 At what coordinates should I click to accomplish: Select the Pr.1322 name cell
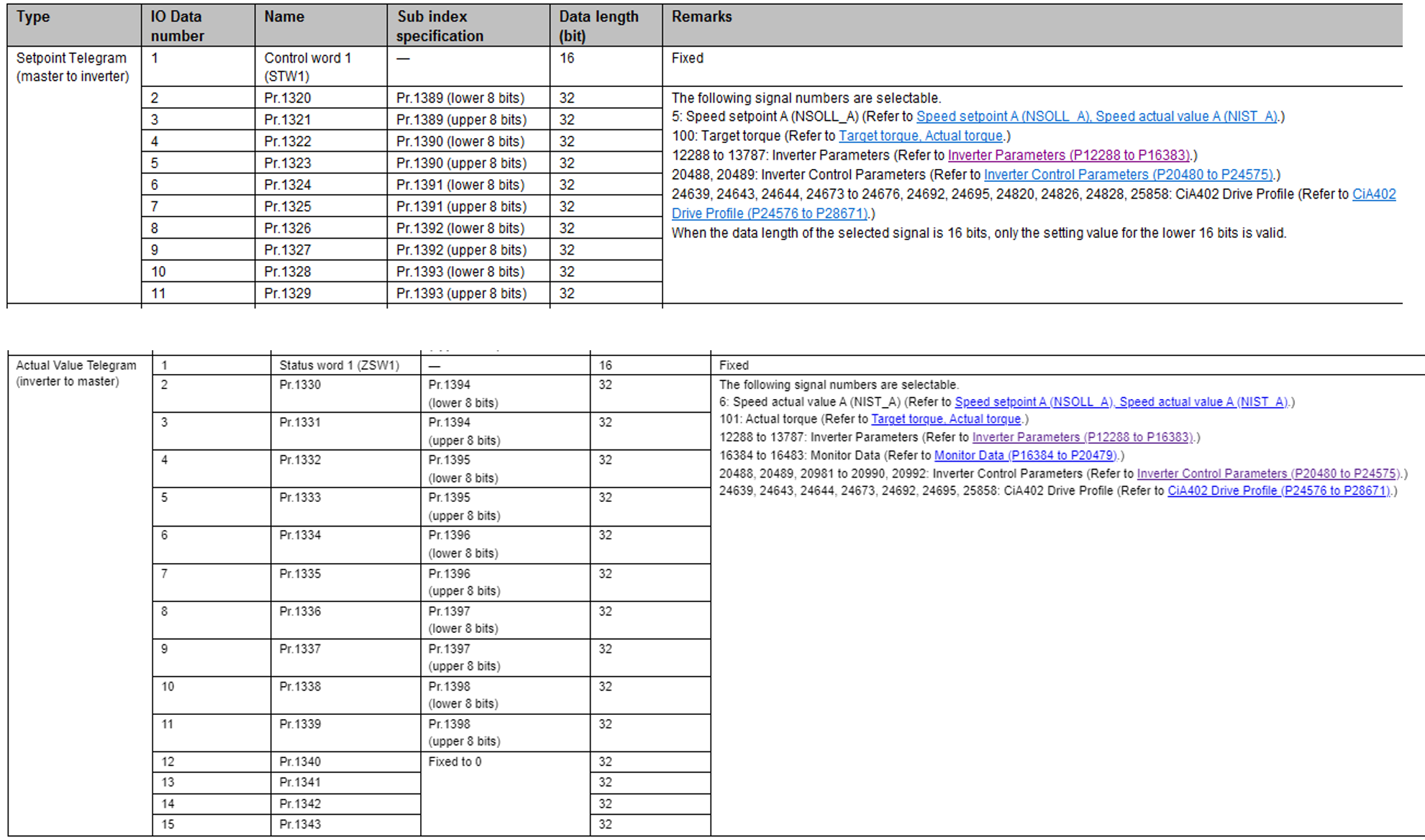click(x=321, y=141)
